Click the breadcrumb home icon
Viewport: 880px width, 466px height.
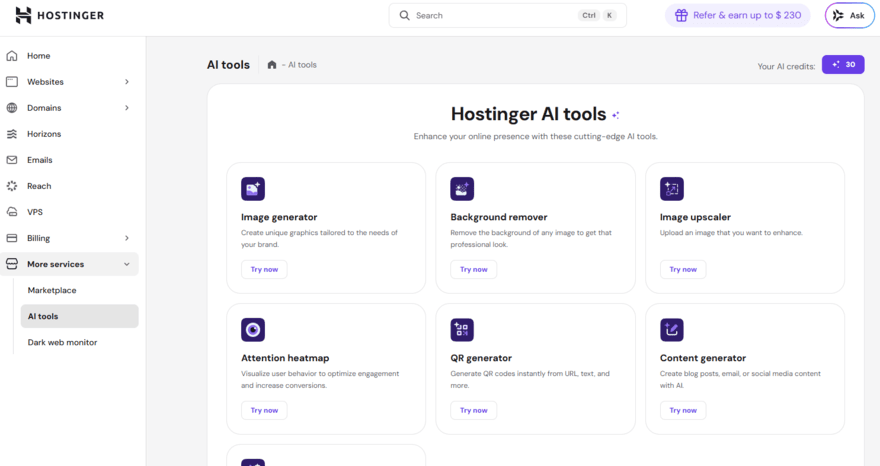272,65
